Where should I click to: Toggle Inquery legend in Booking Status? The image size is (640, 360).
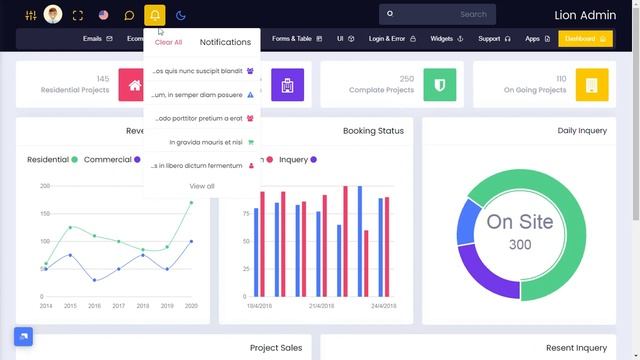298,160
